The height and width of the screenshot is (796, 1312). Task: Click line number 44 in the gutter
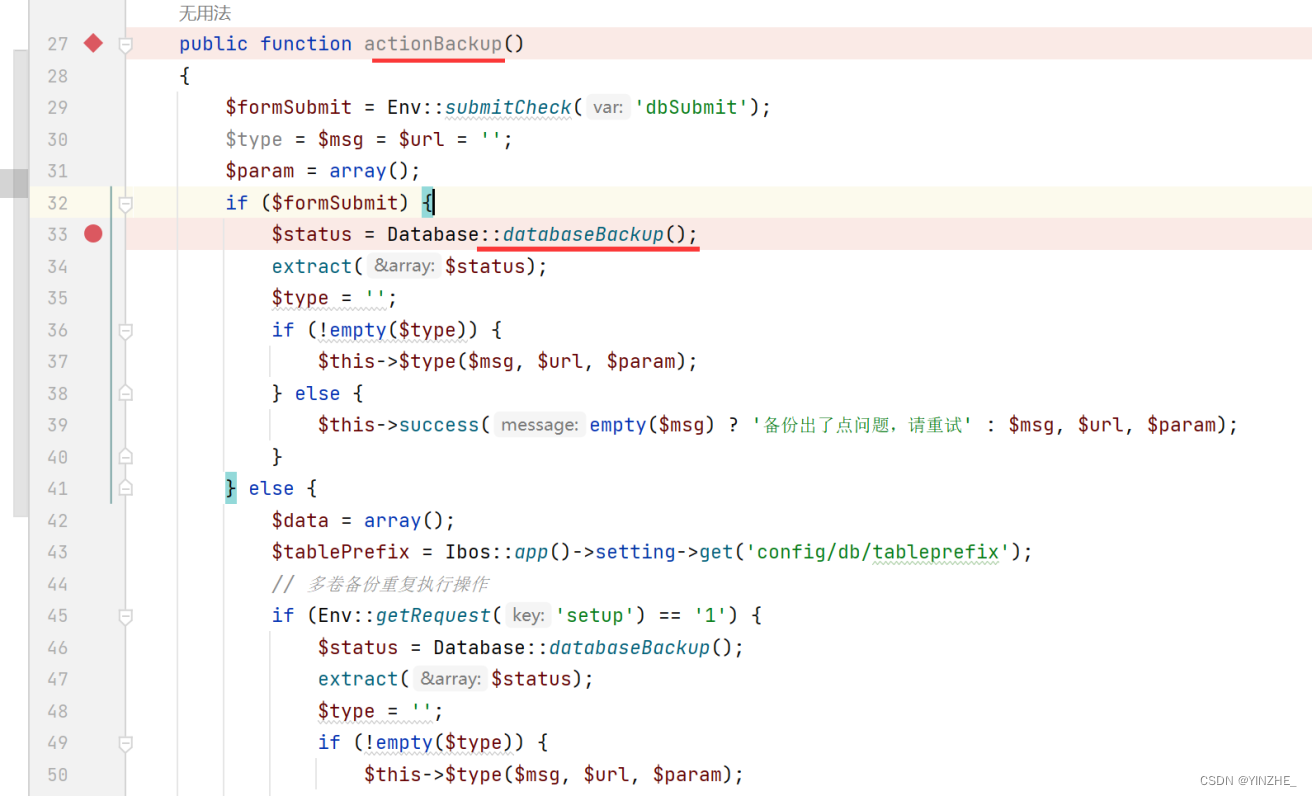click(58, 584)
